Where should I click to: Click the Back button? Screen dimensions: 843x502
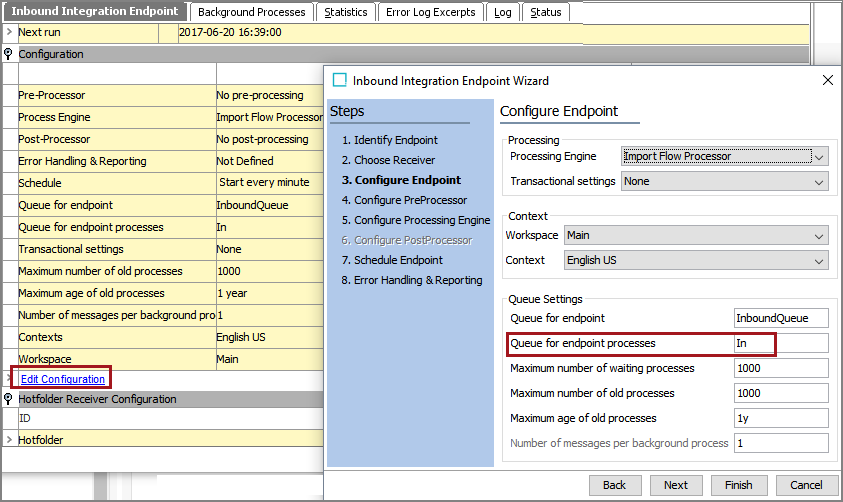point(615,485)
